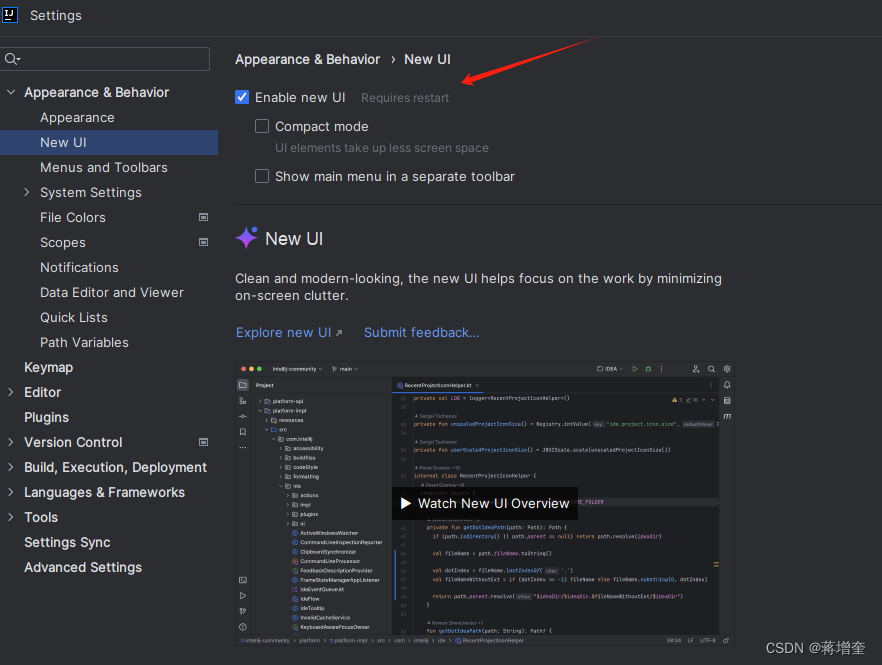Viewport: 882px width, 665px height.
Task: Check Show main menu in a separate toolbar
Action: pyautogui.click(x=262, y=176)
